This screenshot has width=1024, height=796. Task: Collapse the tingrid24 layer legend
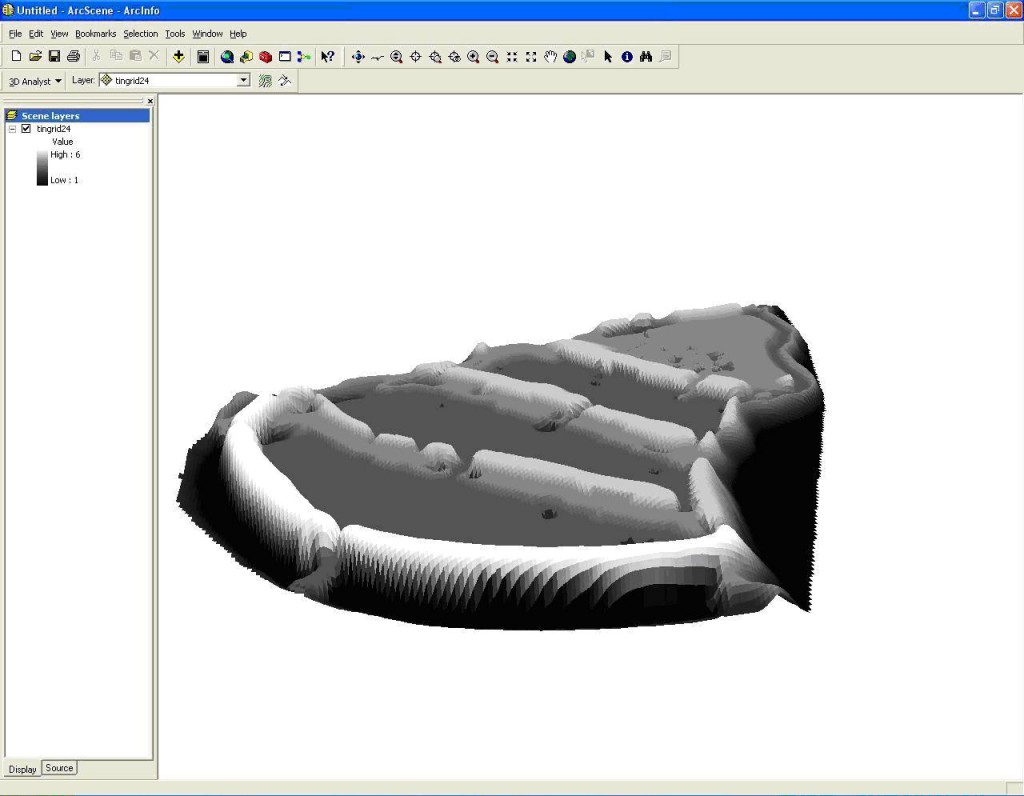12,129
